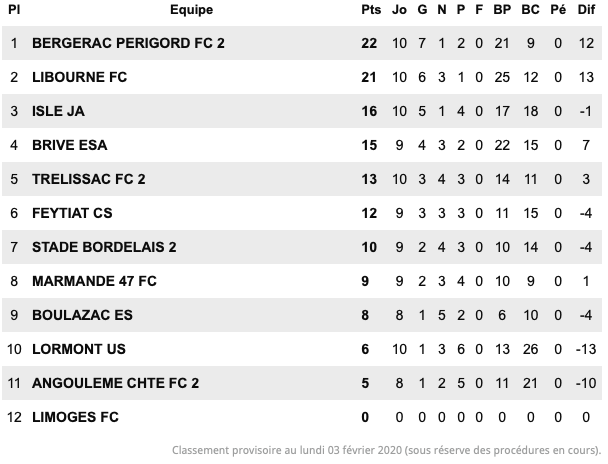Click the BP goals-for column header
608x464 pixels.
pyautogui.click(x=502, y=10)
